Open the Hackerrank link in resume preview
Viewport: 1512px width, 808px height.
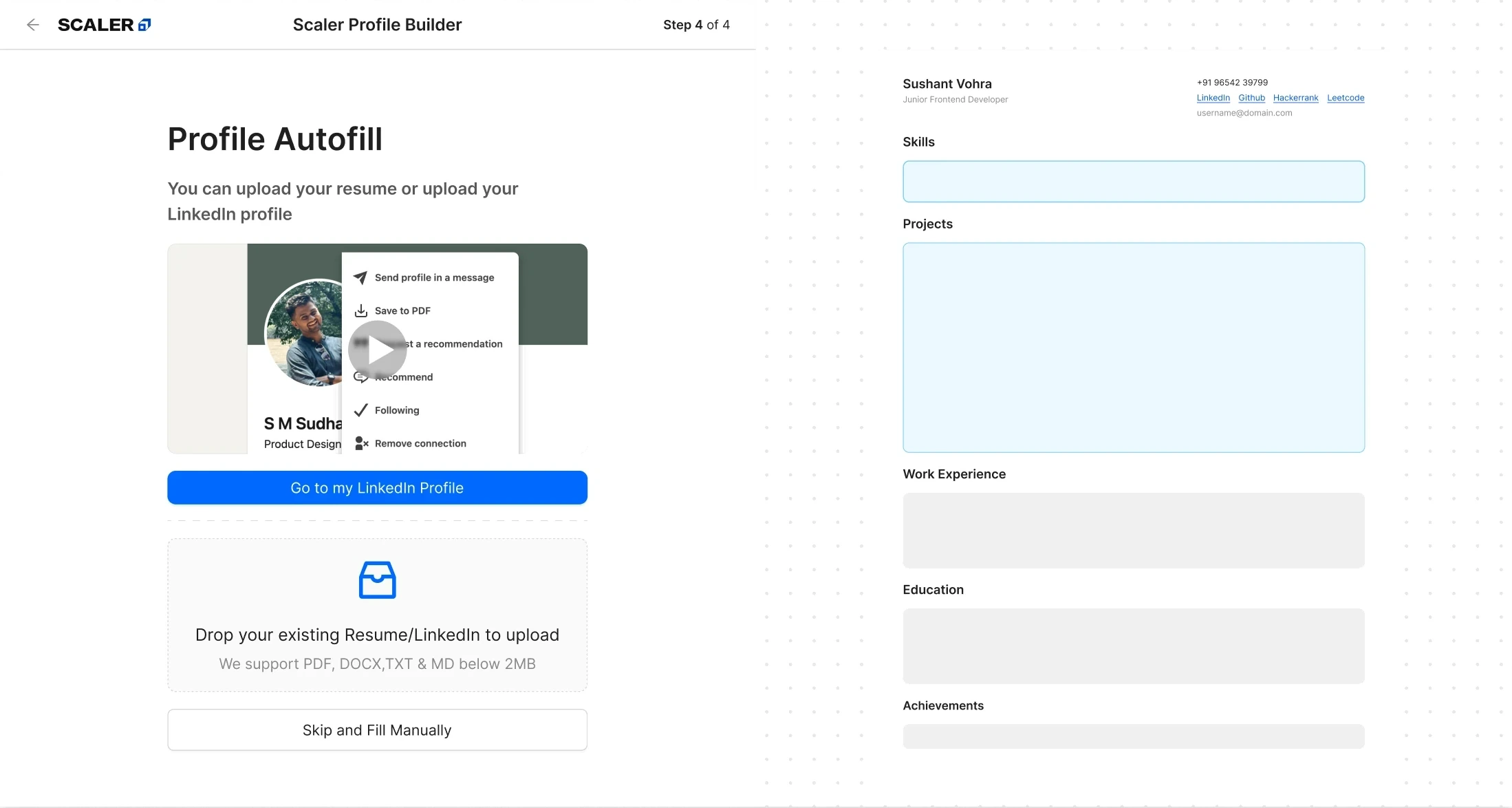click(x=1295, y=98)
